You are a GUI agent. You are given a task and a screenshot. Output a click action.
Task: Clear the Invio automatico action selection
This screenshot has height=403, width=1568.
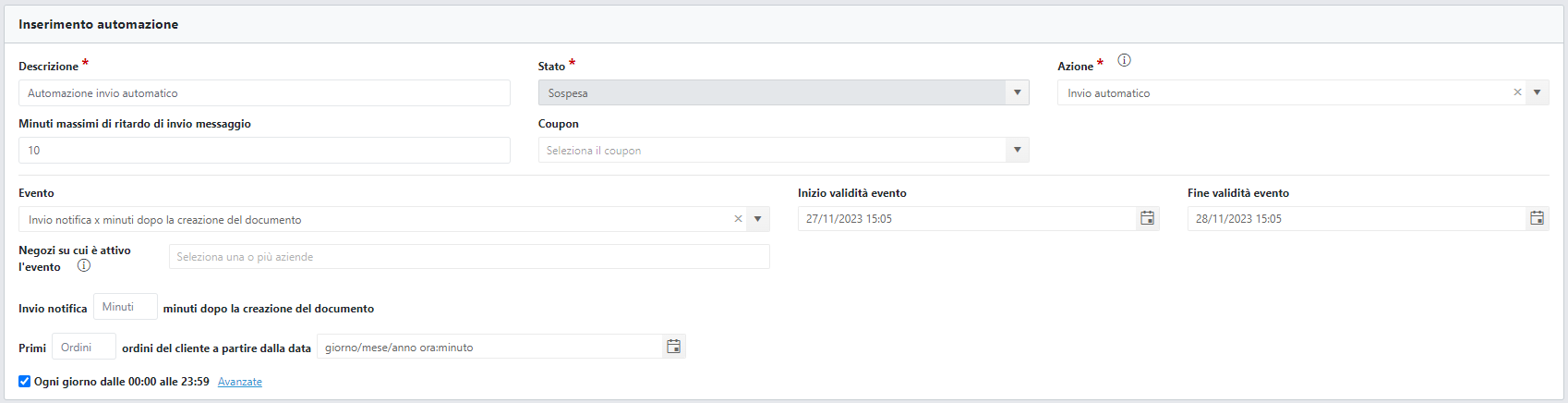point(1517,92)
